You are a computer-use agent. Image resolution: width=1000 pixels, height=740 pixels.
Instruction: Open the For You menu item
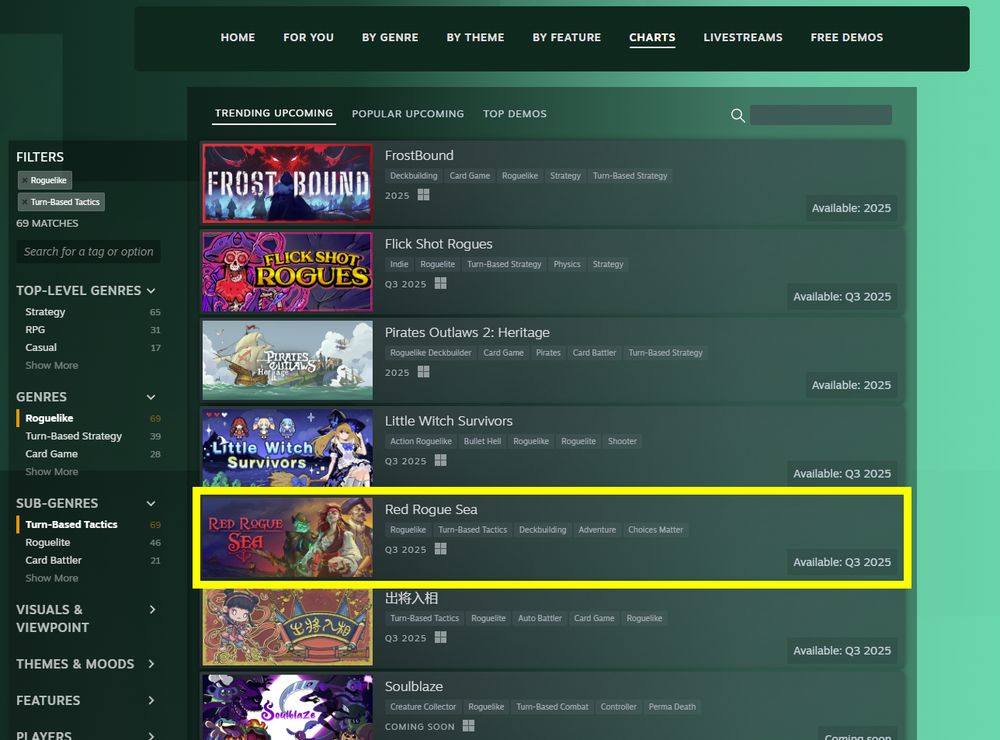click(x=309, y=38)
